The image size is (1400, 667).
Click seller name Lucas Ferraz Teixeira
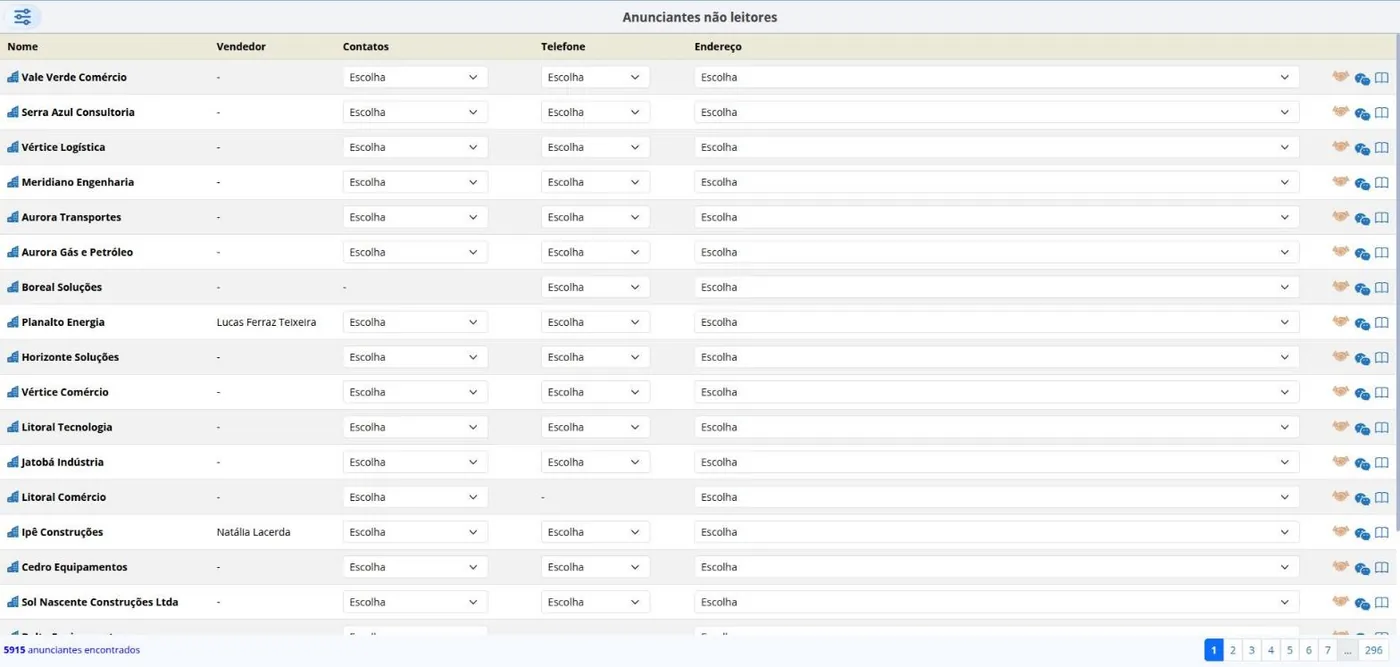(x=266, y=322)
